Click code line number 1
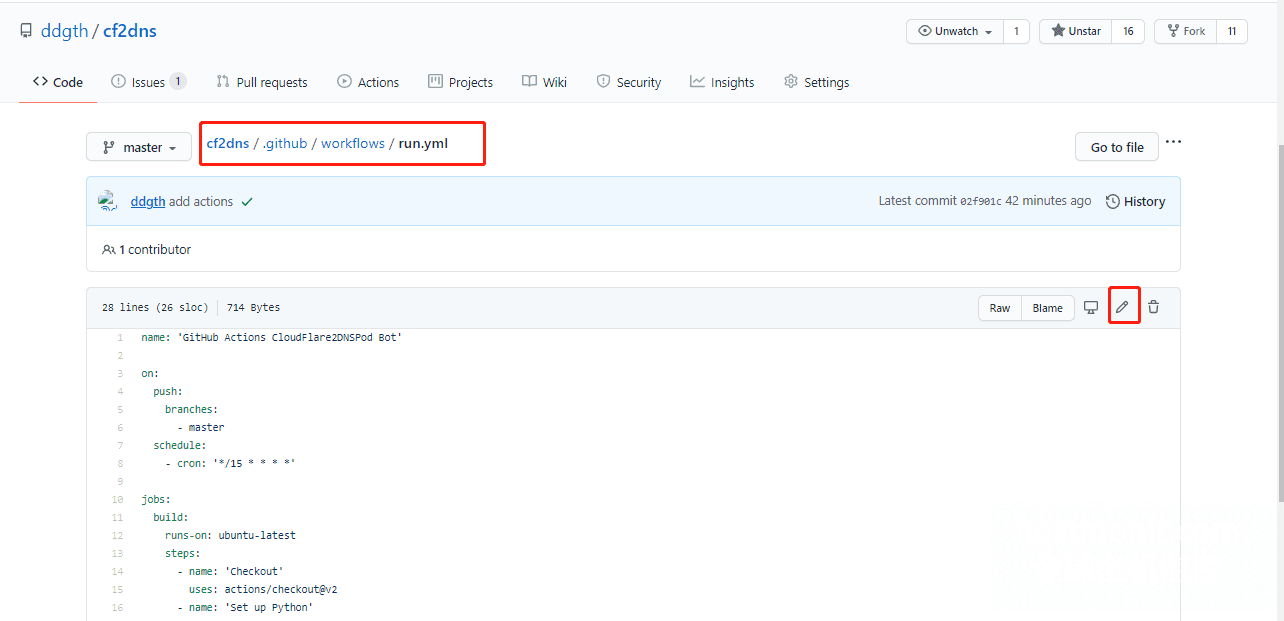 [120, 337]
